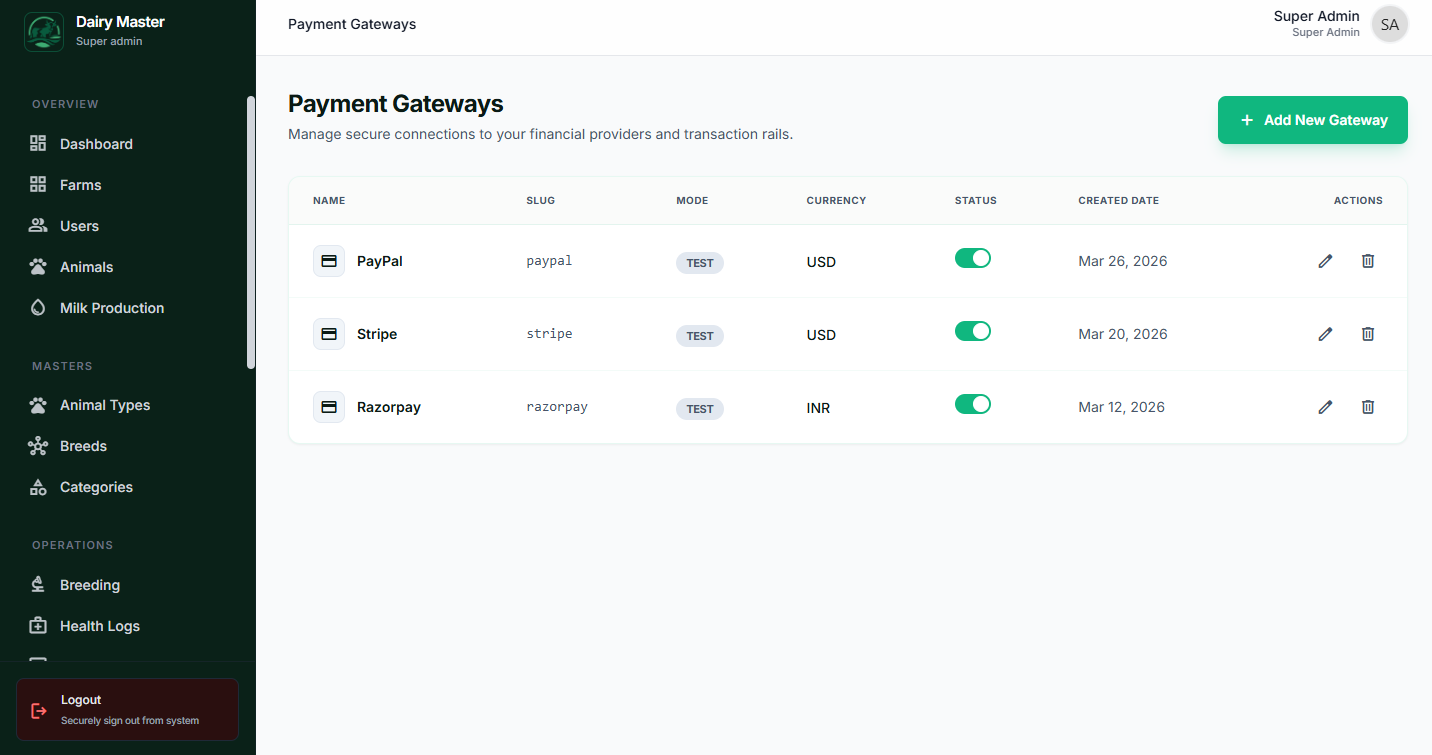Select the Farms grid icon in sidebar
This screenshot has height=755, width=1432.
coord(37,184)
